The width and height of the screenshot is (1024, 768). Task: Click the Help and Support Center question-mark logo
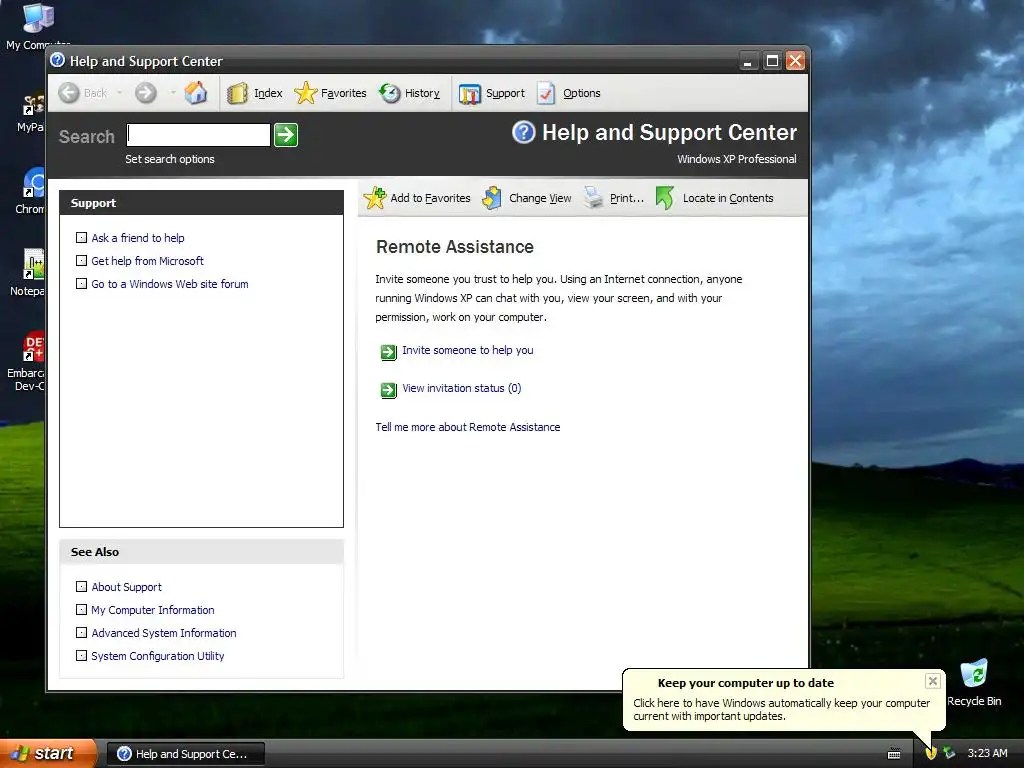click(524, 132)
